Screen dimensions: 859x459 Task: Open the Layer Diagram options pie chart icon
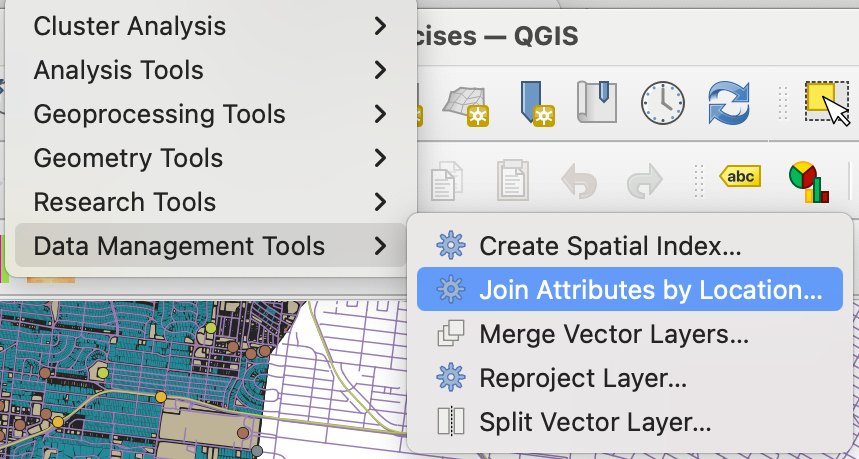[x=808, y=180]
